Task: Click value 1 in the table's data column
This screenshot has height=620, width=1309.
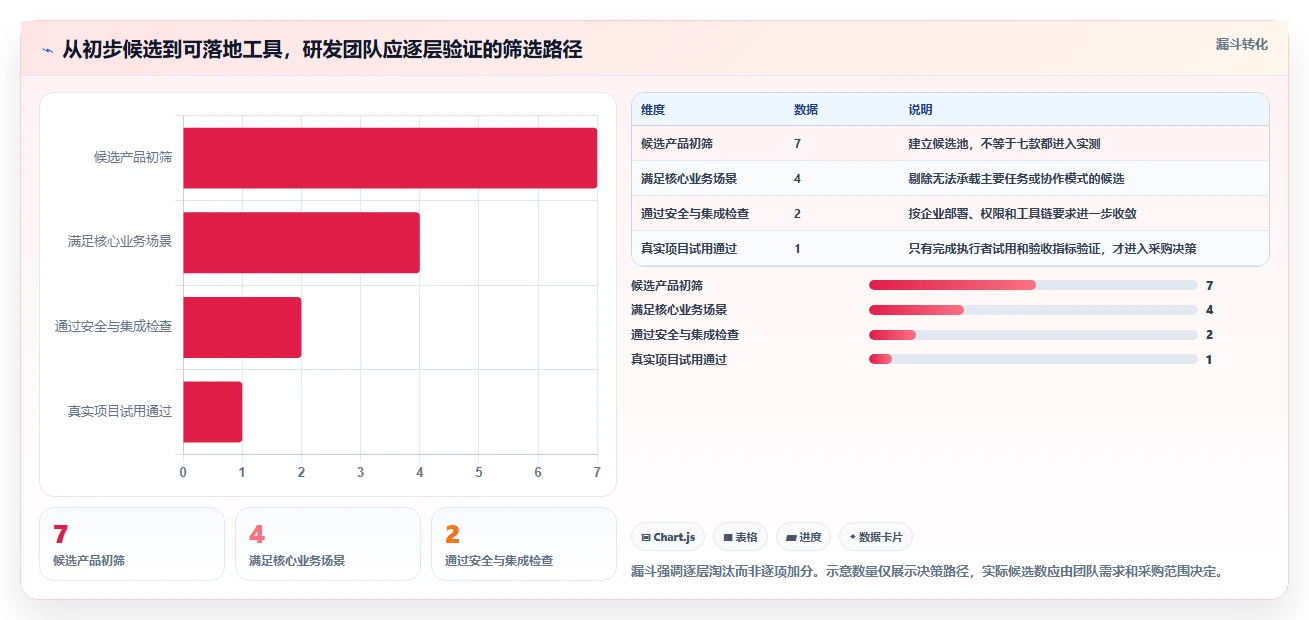Action: pyautogui.click(x=797, y=249)
